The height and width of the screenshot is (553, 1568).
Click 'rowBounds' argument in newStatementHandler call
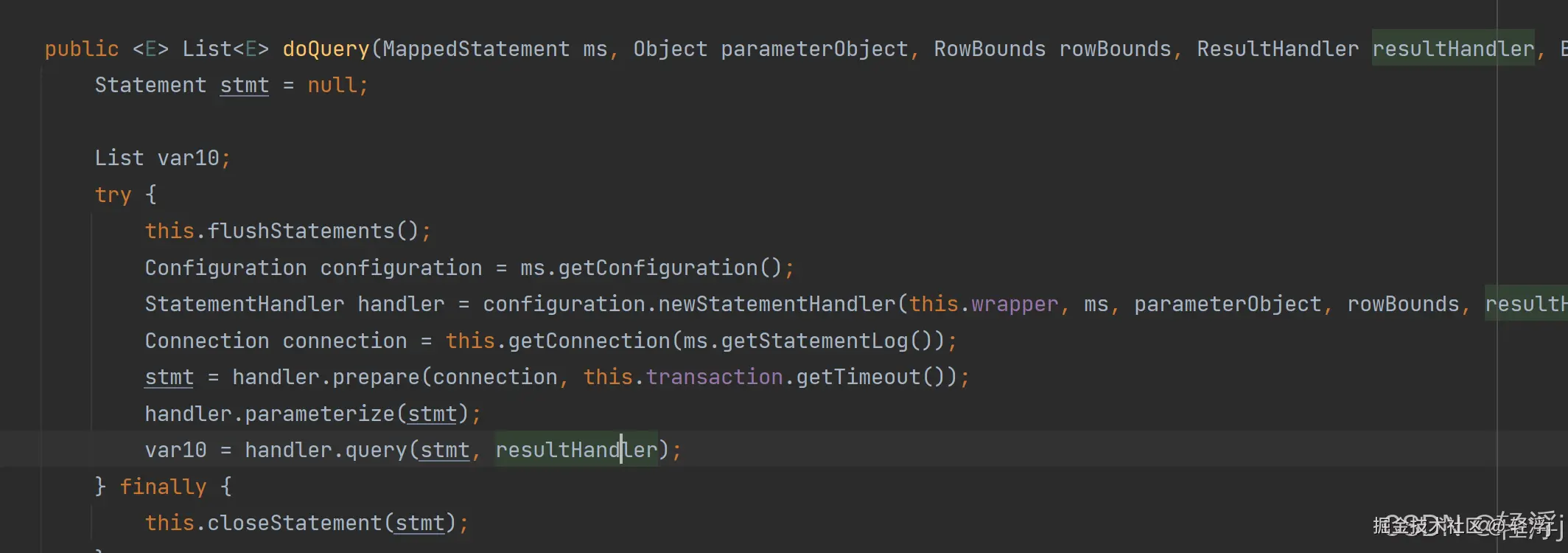tap(1403, 304)
